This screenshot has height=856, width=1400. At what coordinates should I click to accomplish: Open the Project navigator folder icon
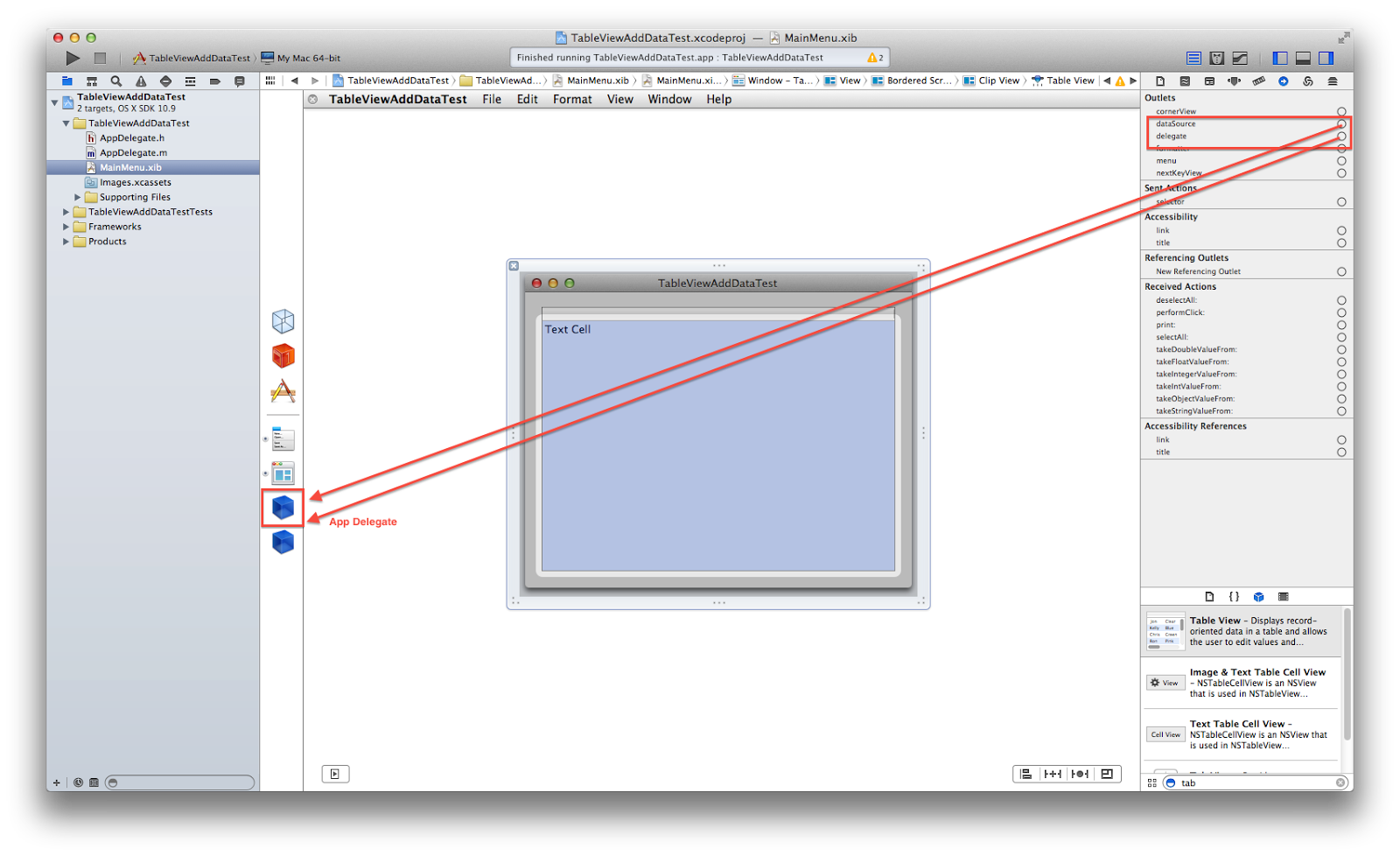point(66,81)
